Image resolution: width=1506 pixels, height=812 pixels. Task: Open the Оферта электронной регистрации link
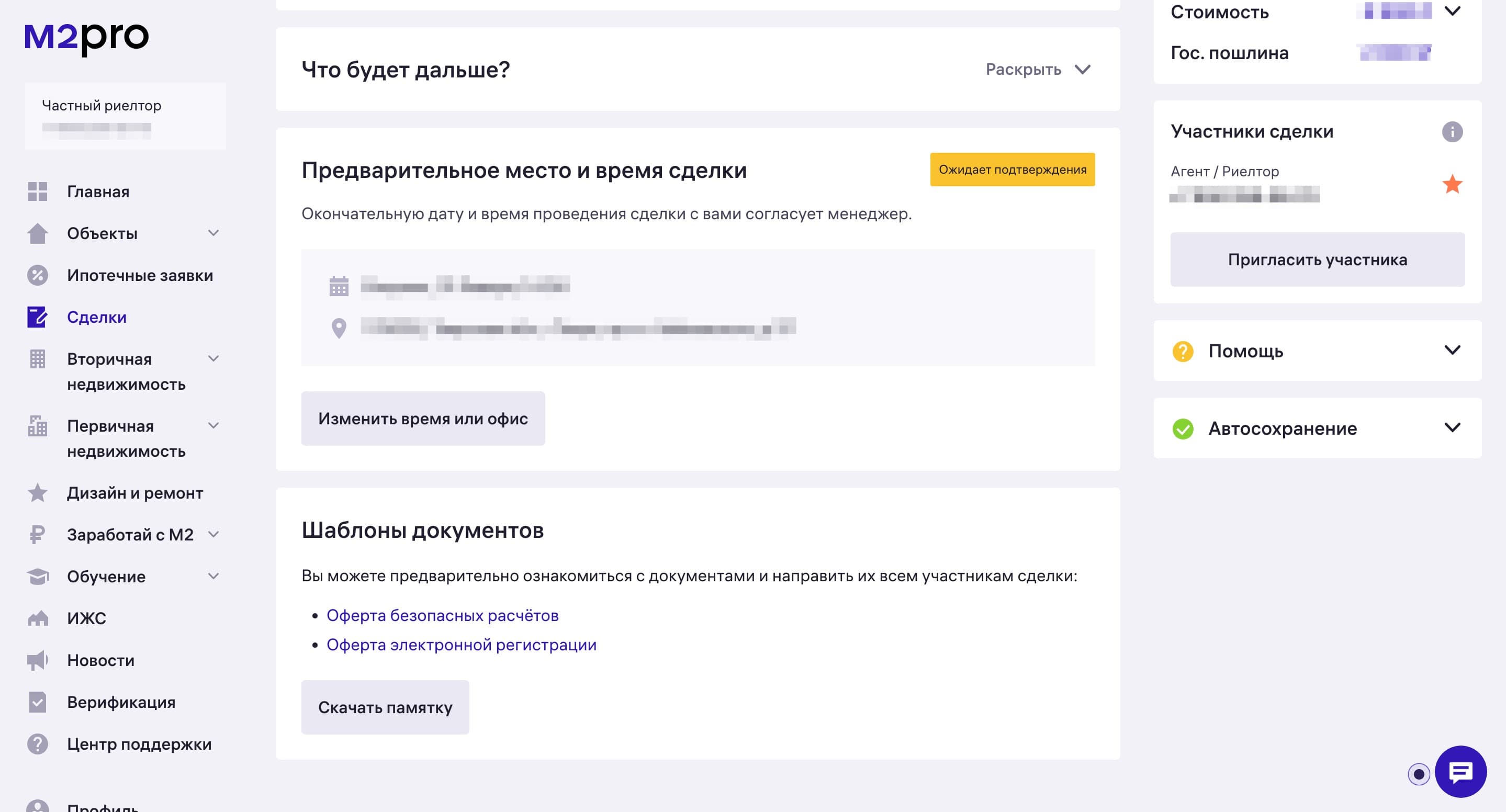click(x=461, y=645)
